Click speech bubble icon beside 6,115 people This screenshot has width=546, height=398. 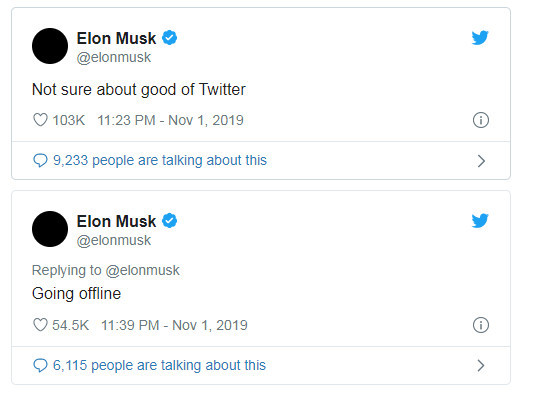pos(40,365)
